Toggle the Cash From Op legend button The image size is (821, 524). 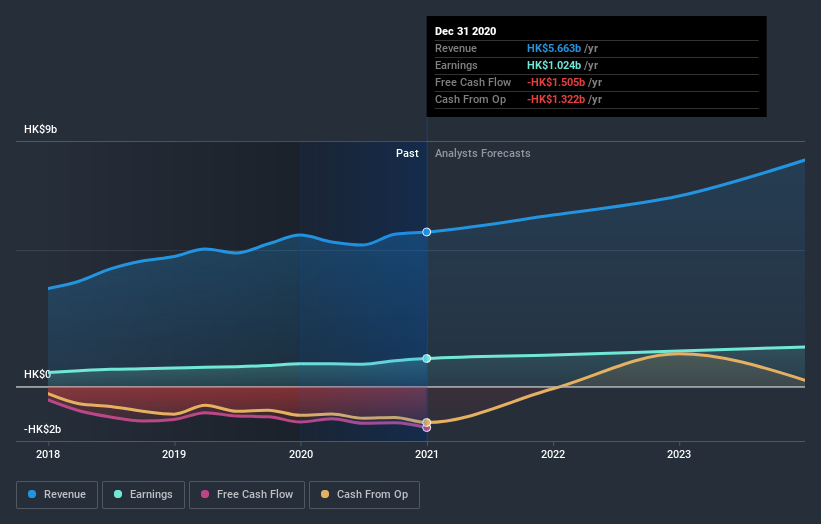[x=364, y=495]
